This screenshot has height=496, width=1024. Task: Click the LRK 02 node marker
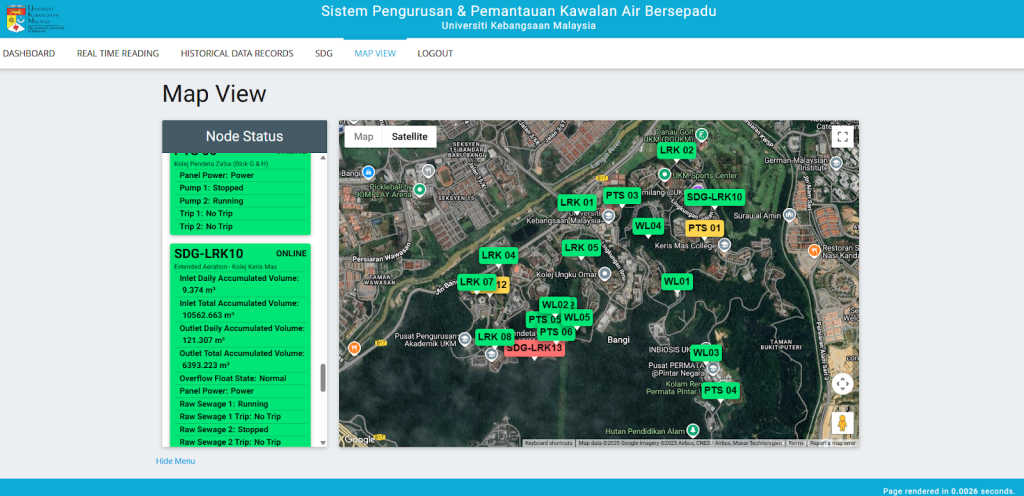tap(677, 150)
